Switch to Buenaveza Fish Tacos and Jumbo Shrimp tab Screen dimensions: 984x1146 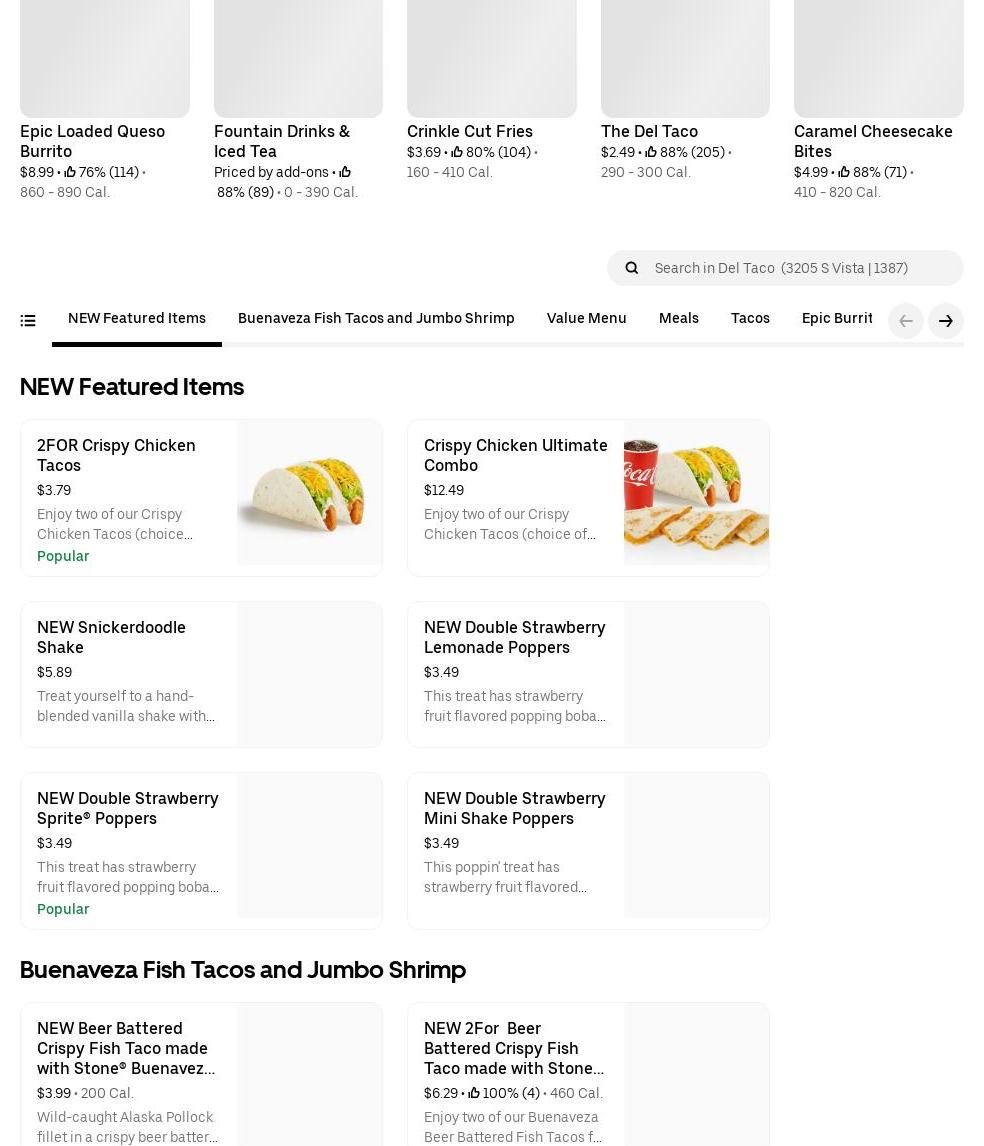click(x=376, y=319)
